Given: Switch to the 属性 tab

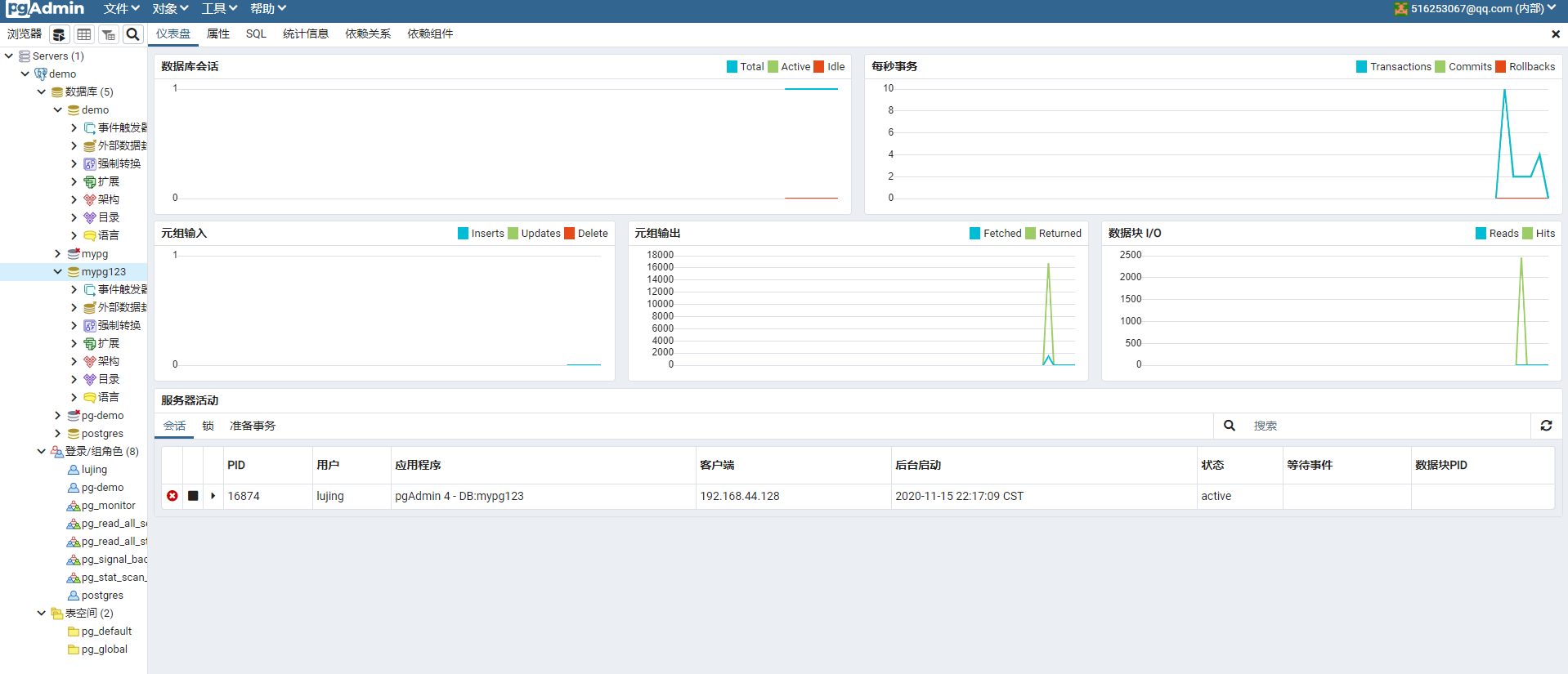Looking at the screenshot, I should 218,34.
